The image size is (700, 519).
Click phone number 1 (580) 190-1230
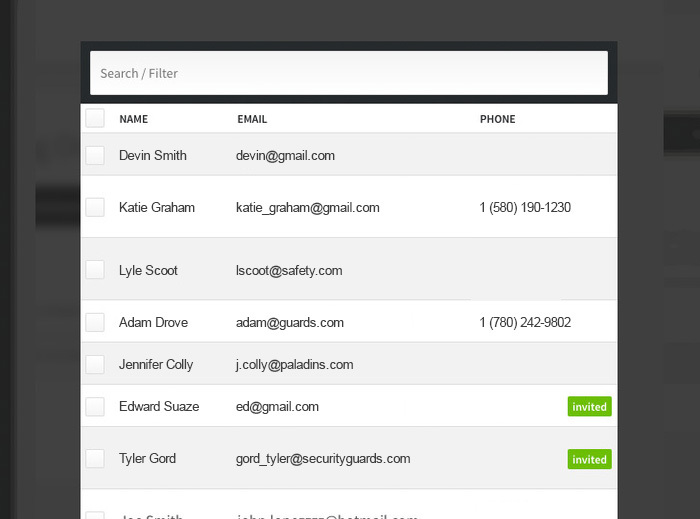[x=525, y=208]
